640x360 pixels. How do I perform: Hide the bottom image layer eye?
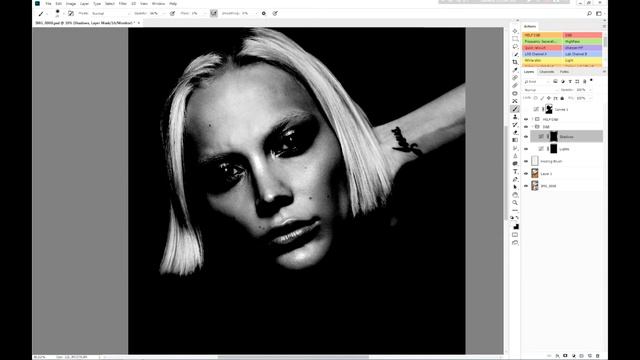pos(526,186)
